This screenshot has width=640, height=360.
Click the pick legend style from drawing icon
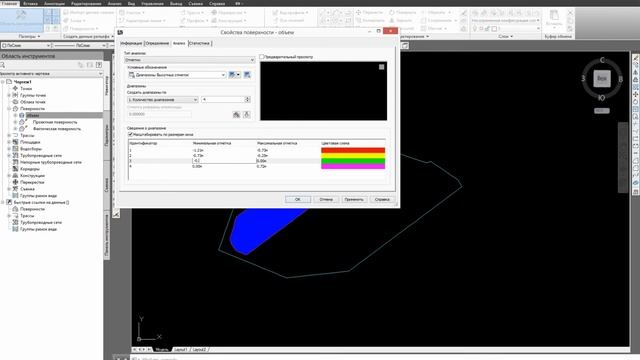(247, 75)
